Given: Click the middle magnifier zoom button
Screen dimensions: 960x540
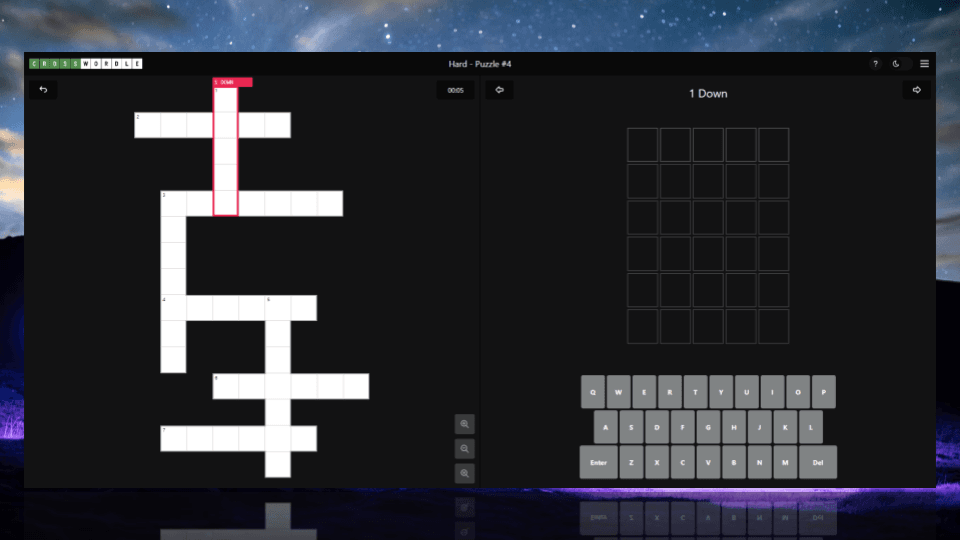Looking at the screenshot, I should (465, 448).
